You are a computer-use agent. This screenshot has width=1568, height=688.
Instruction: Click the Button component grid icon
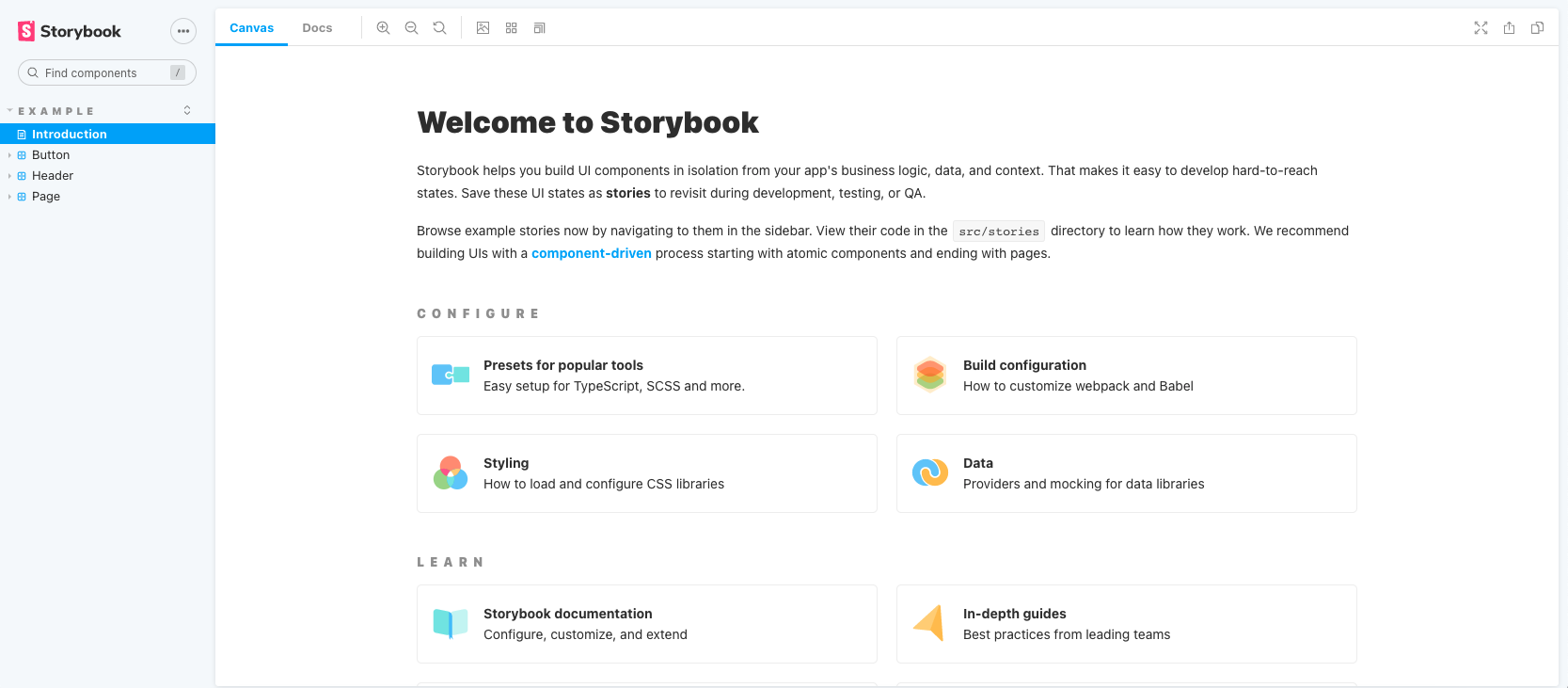[22, 155]
